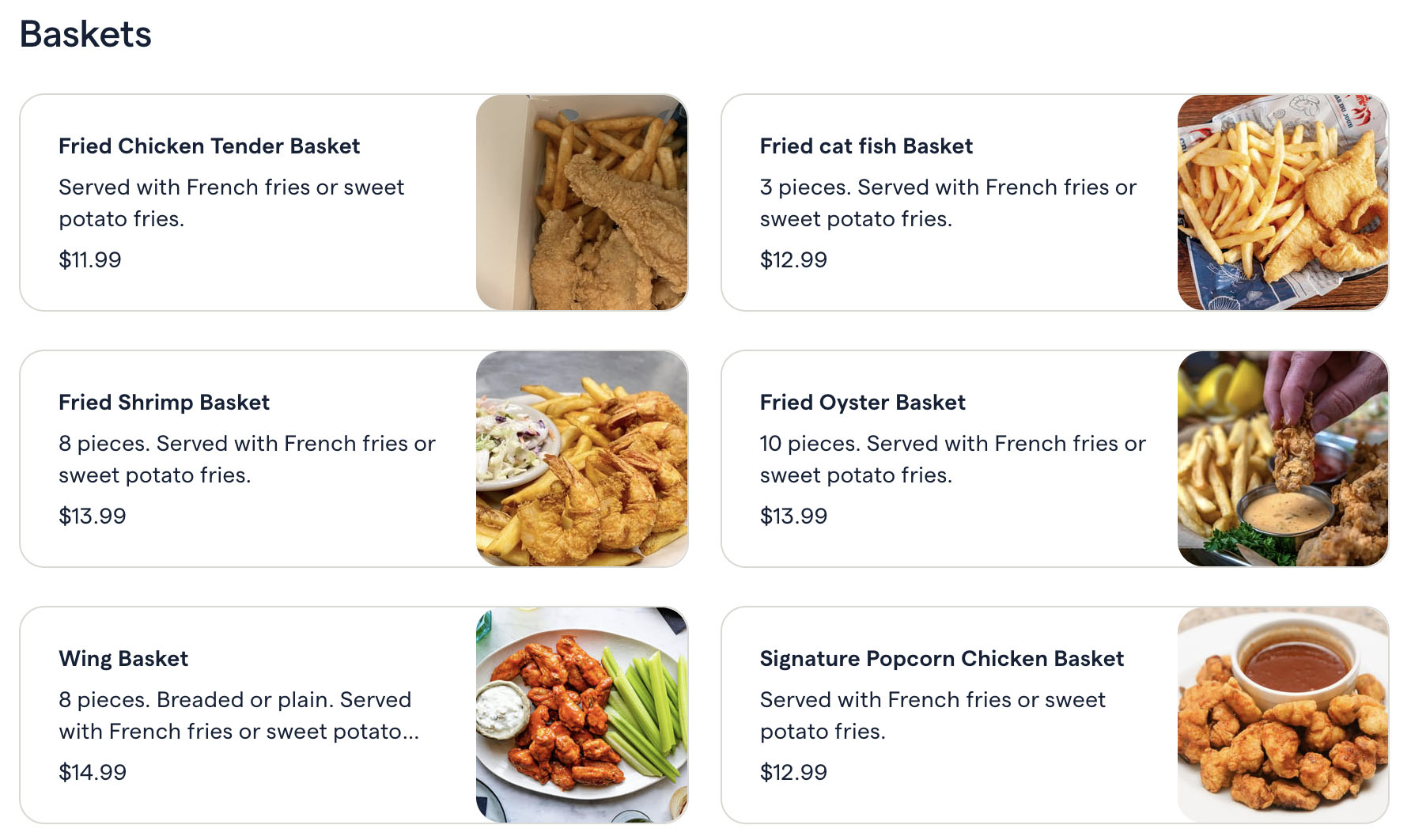Open the Wing Basket photo

click(582, 715)
